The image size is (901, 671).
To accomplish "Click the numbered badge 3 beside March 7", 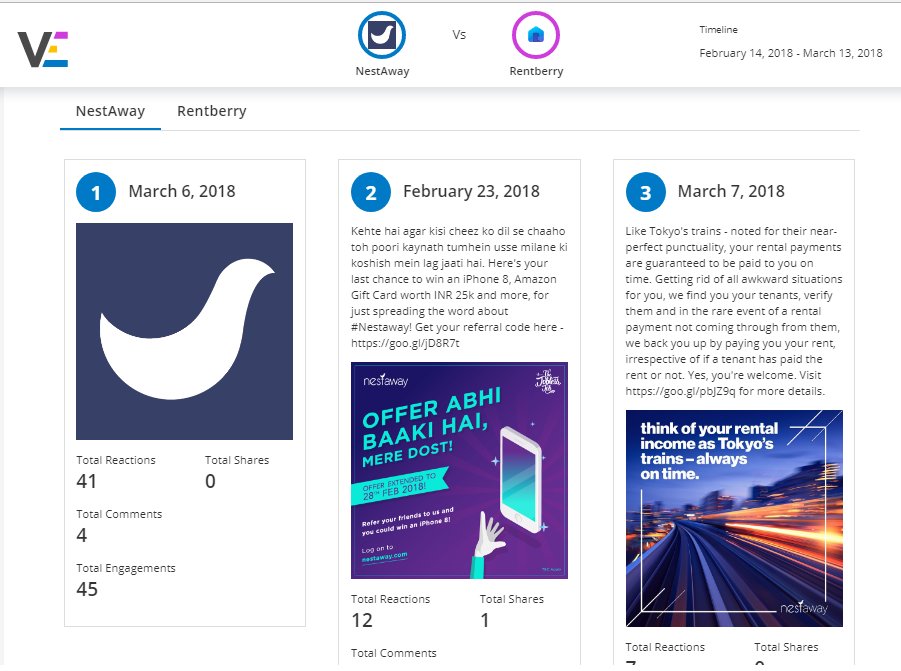I will click(644, 192).
